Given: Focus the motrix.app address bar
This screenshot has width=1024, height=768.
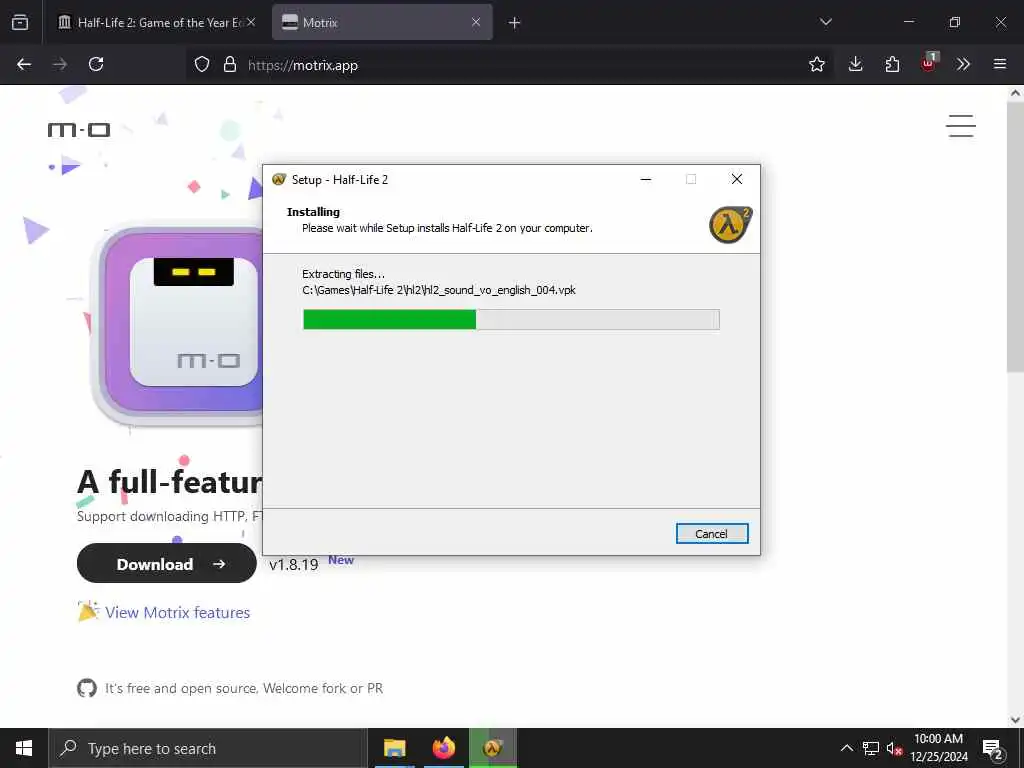Looking at the screenshot, I should (509, 65).
